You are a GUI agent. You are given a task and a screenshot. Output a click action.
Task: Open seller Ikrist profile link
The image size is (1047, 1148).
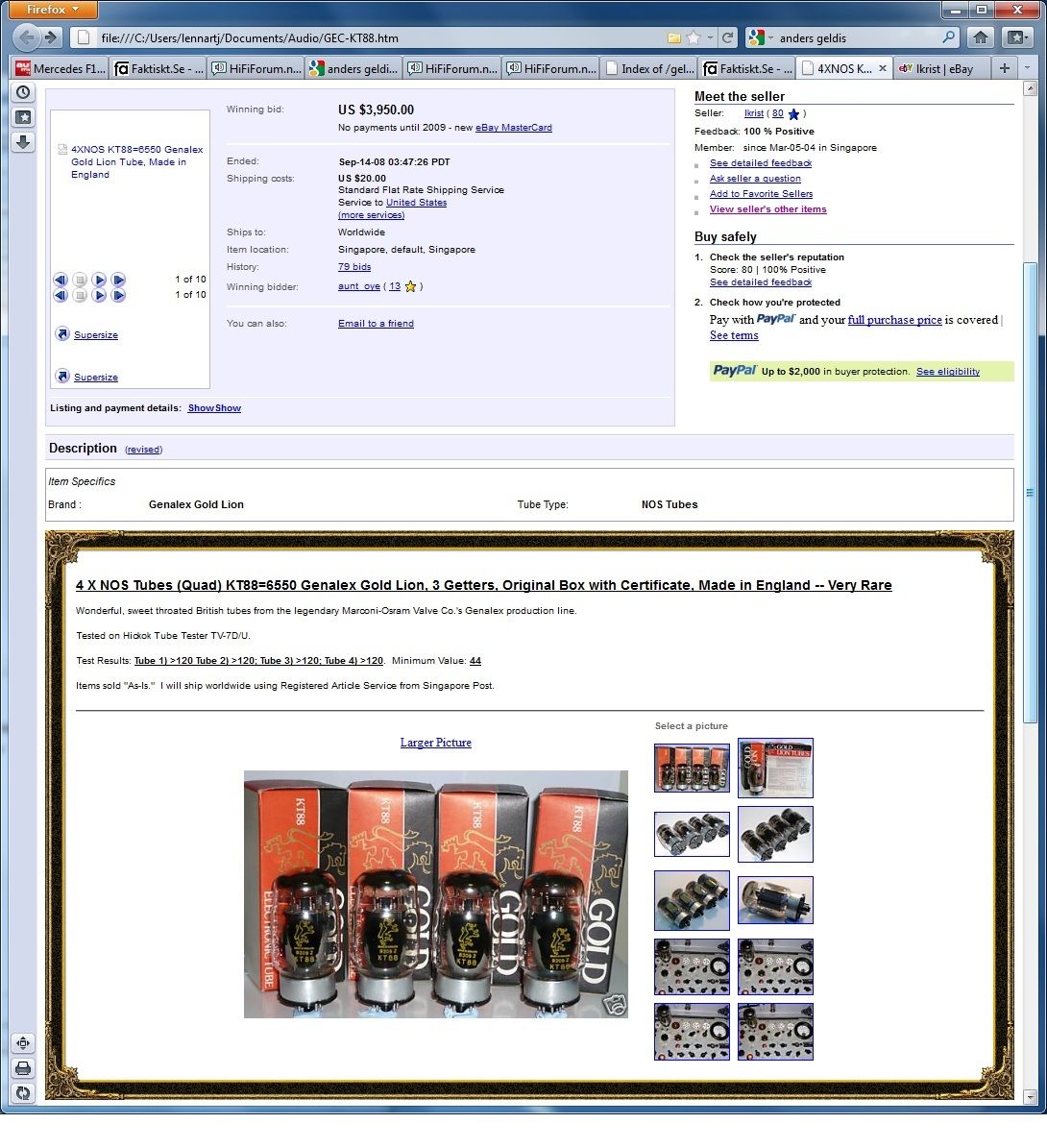pos(753,112)
